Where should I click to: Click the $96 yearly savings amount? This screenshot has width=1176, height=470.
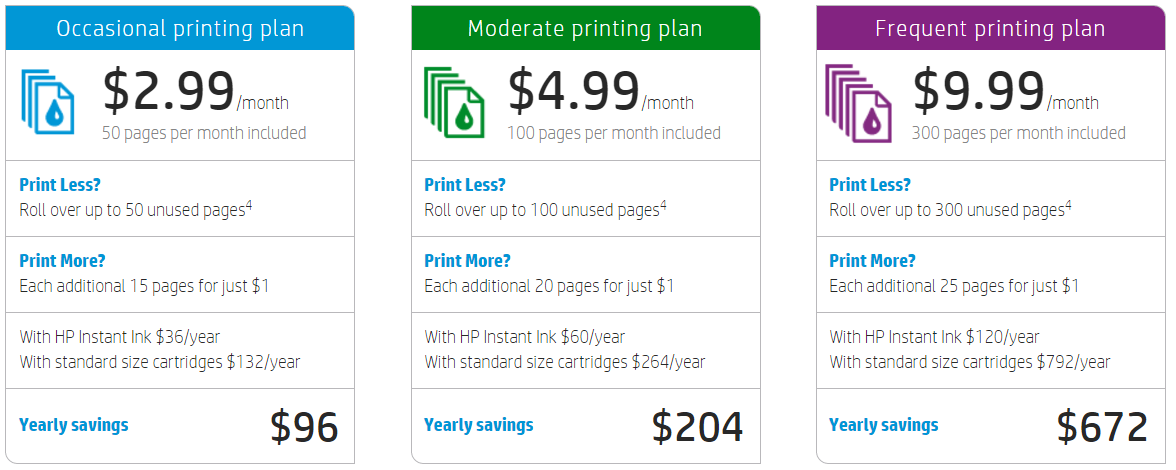304,427
